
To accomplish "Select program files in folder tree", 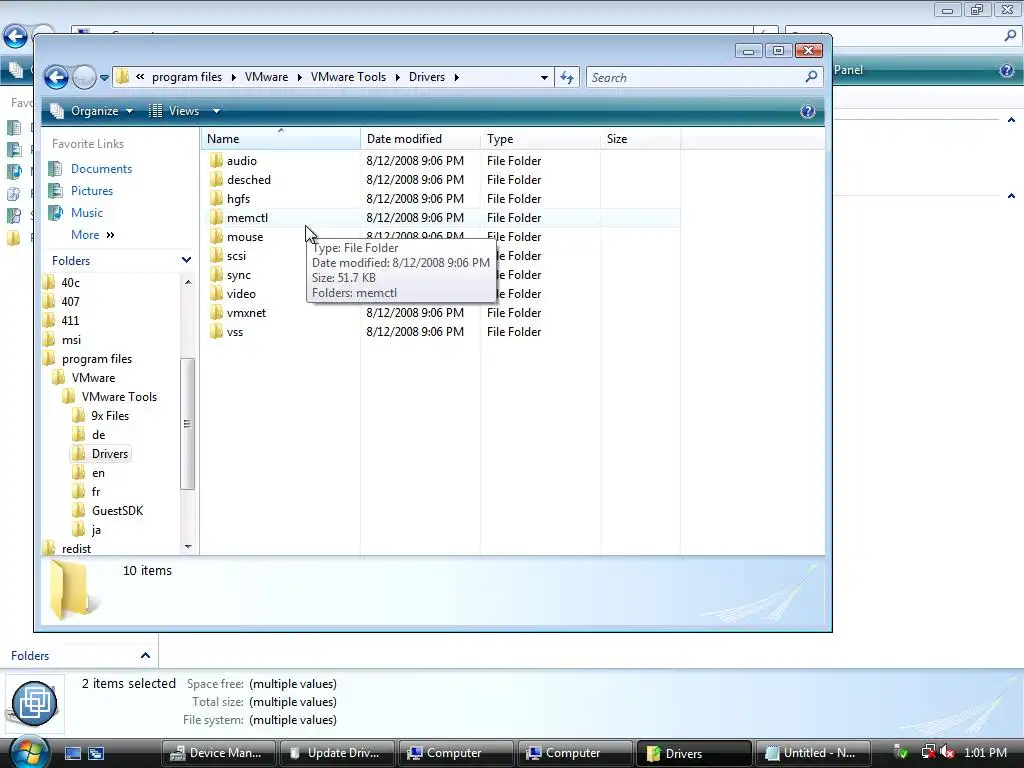I will point(97,359).
